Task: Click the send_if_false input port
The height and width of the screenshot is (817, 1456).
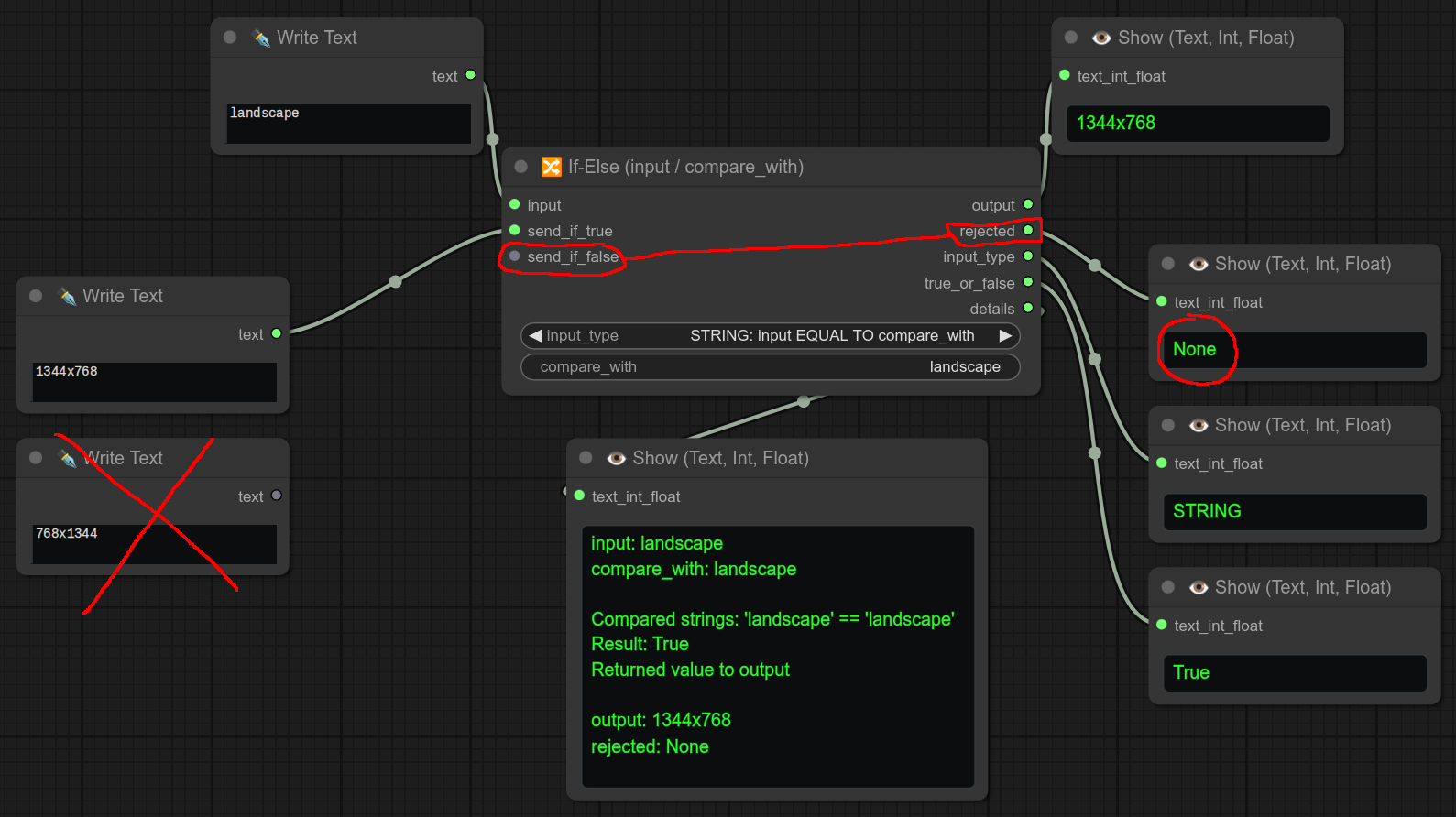Action: pos(515,256)
